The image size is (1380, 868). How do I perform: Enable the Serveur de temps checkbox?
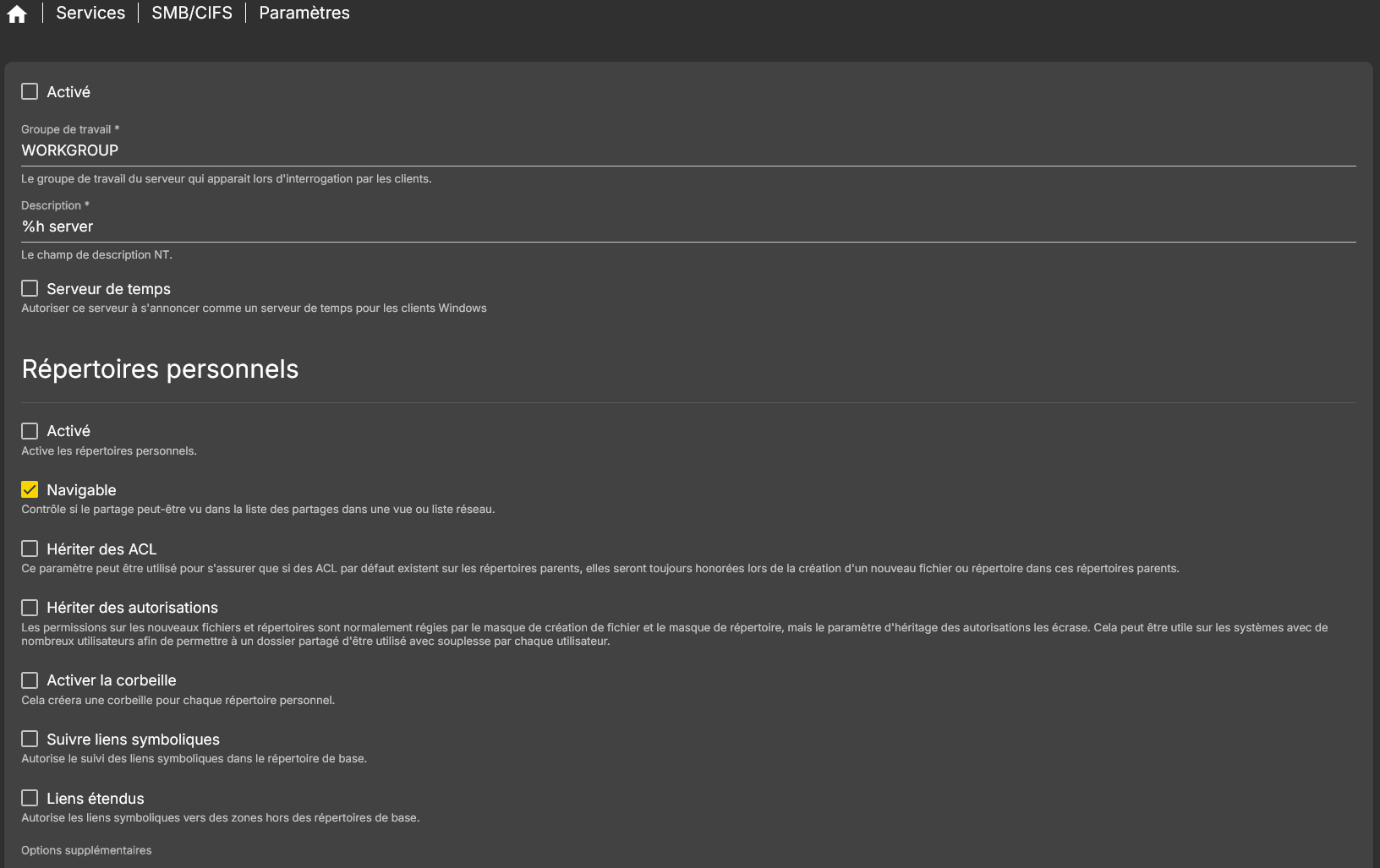coord(30,288)
